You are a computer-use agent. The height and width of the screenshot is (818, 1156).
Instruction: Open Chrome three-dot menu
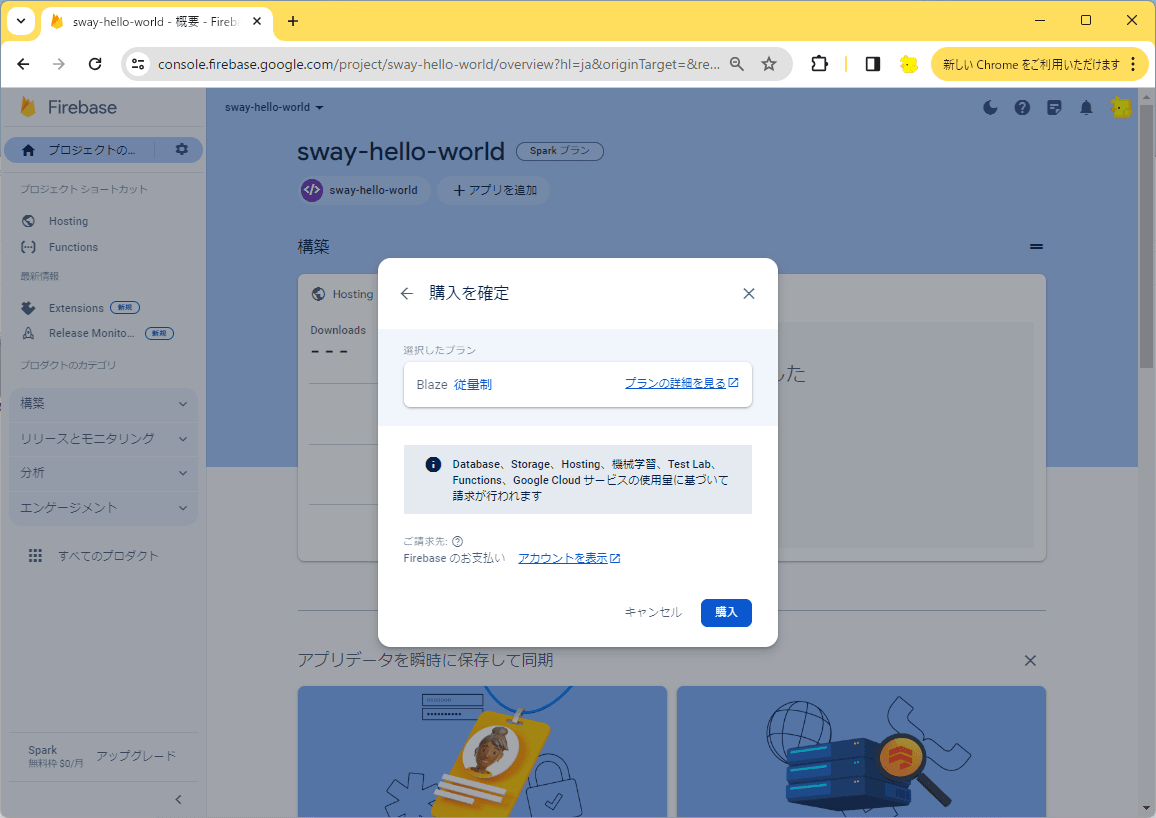click(x=1133, y=64)
